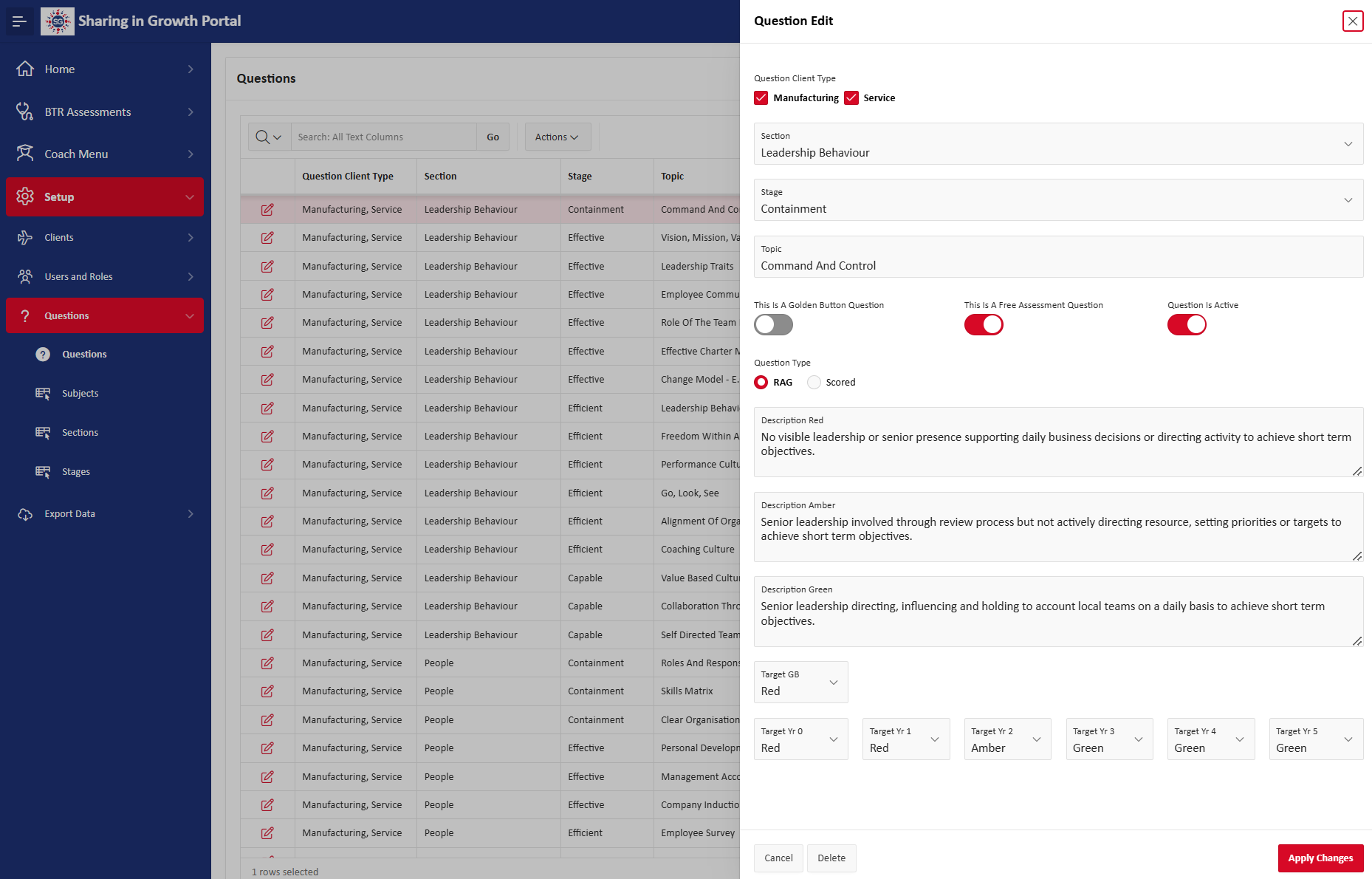Screen dimensions: 1372x879
Task: Enable the Golden Button Question switch
Action: tap(773, 325)
